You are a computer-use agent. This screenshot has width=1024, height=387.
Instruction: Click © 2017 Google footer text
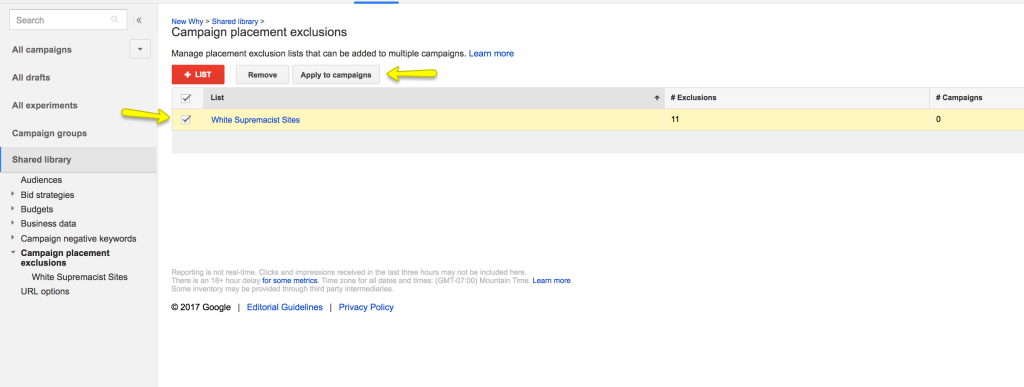pos(201,307)
